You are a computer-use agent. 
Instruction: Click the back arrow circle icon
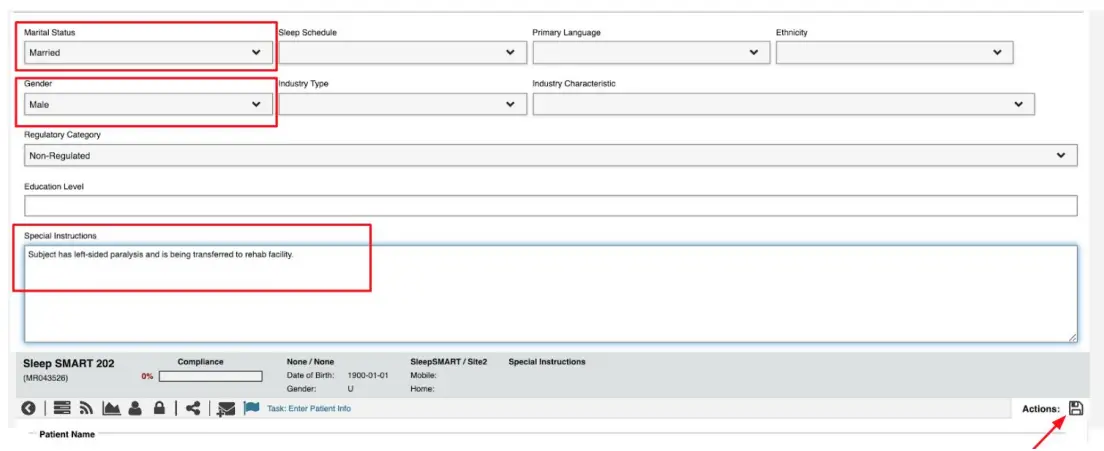pos(29,408)
